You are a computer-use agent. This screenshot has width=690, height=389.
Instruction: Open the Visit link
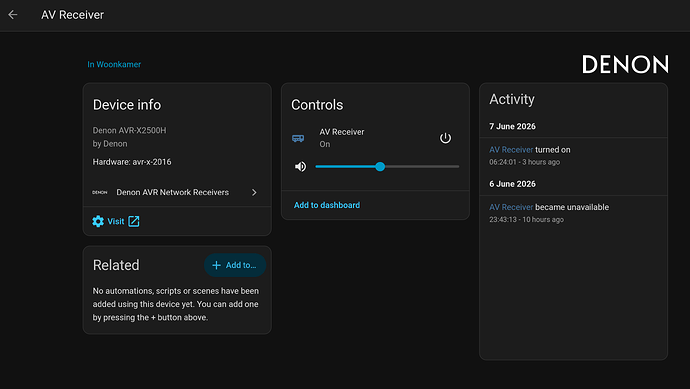pos(116,221)
